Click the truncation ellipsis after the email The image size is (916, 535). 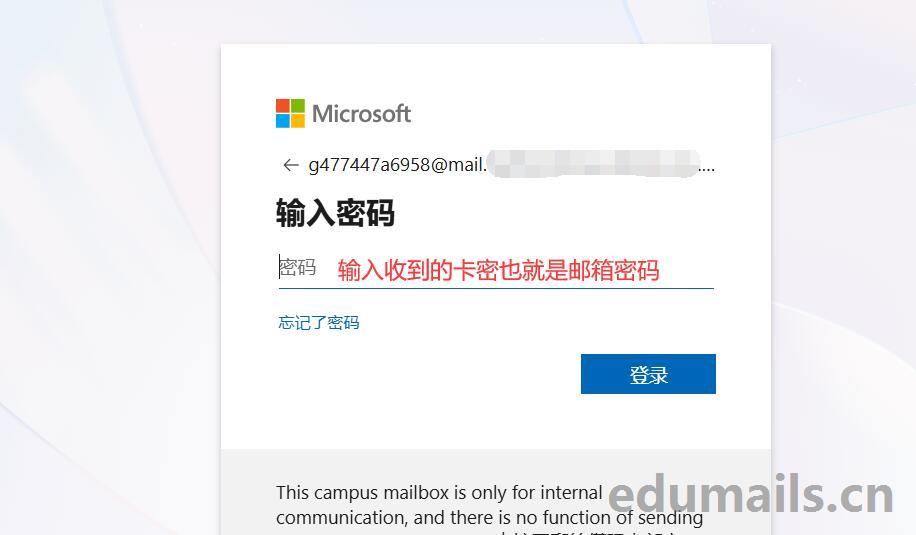[707, 169]
